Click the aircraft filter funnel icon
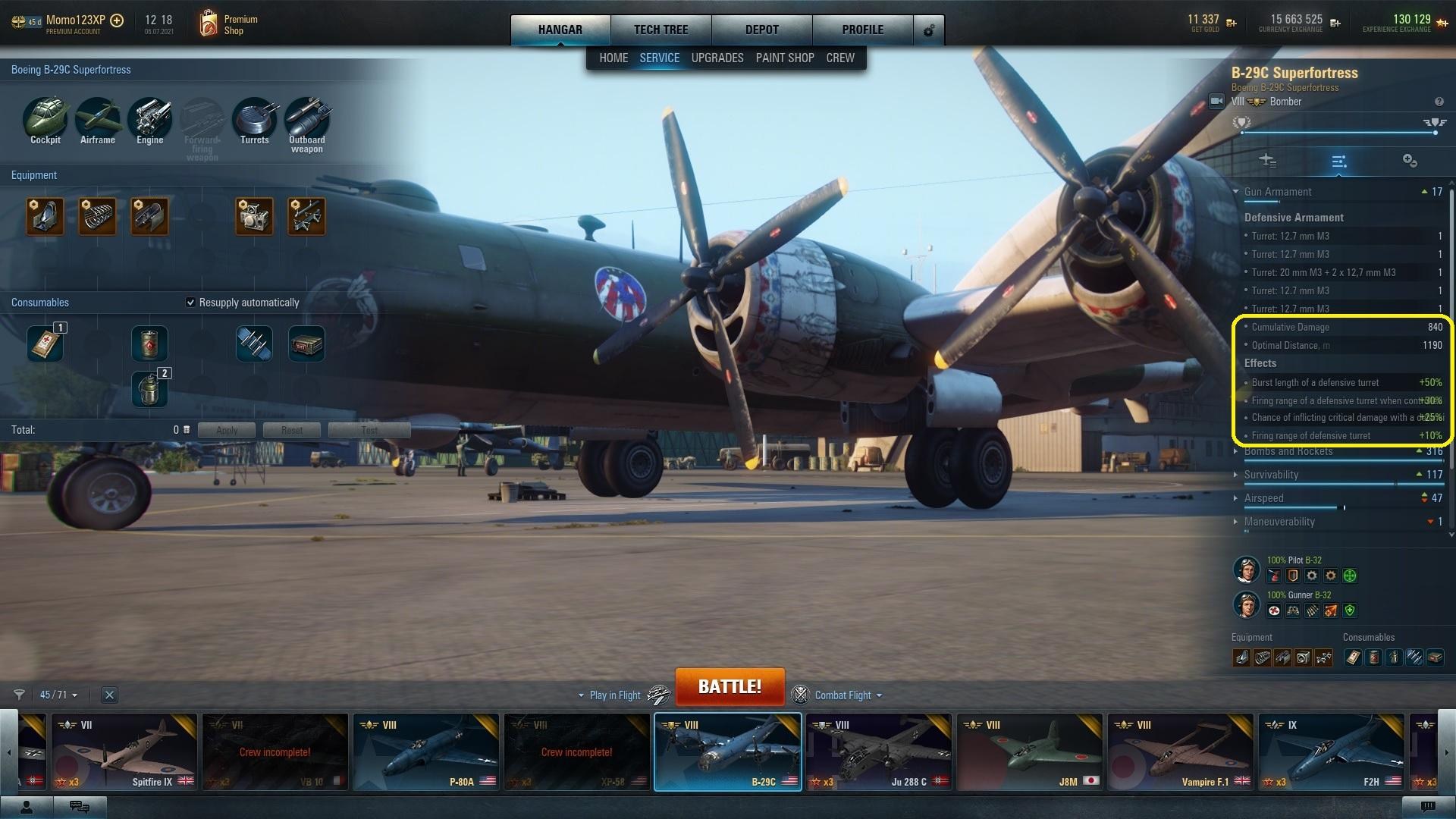 click(20, 695)
